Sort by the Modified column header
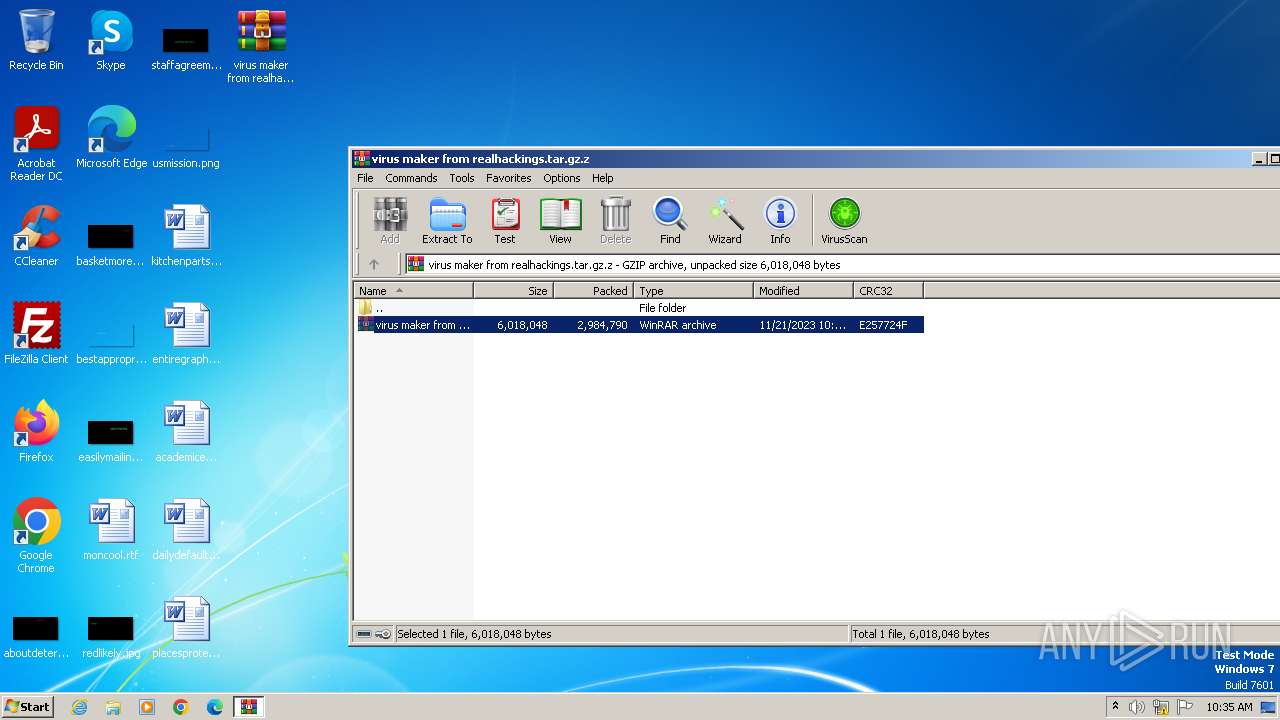The height and width of the screenshot is (720, 1280). [x=803, y=291]
